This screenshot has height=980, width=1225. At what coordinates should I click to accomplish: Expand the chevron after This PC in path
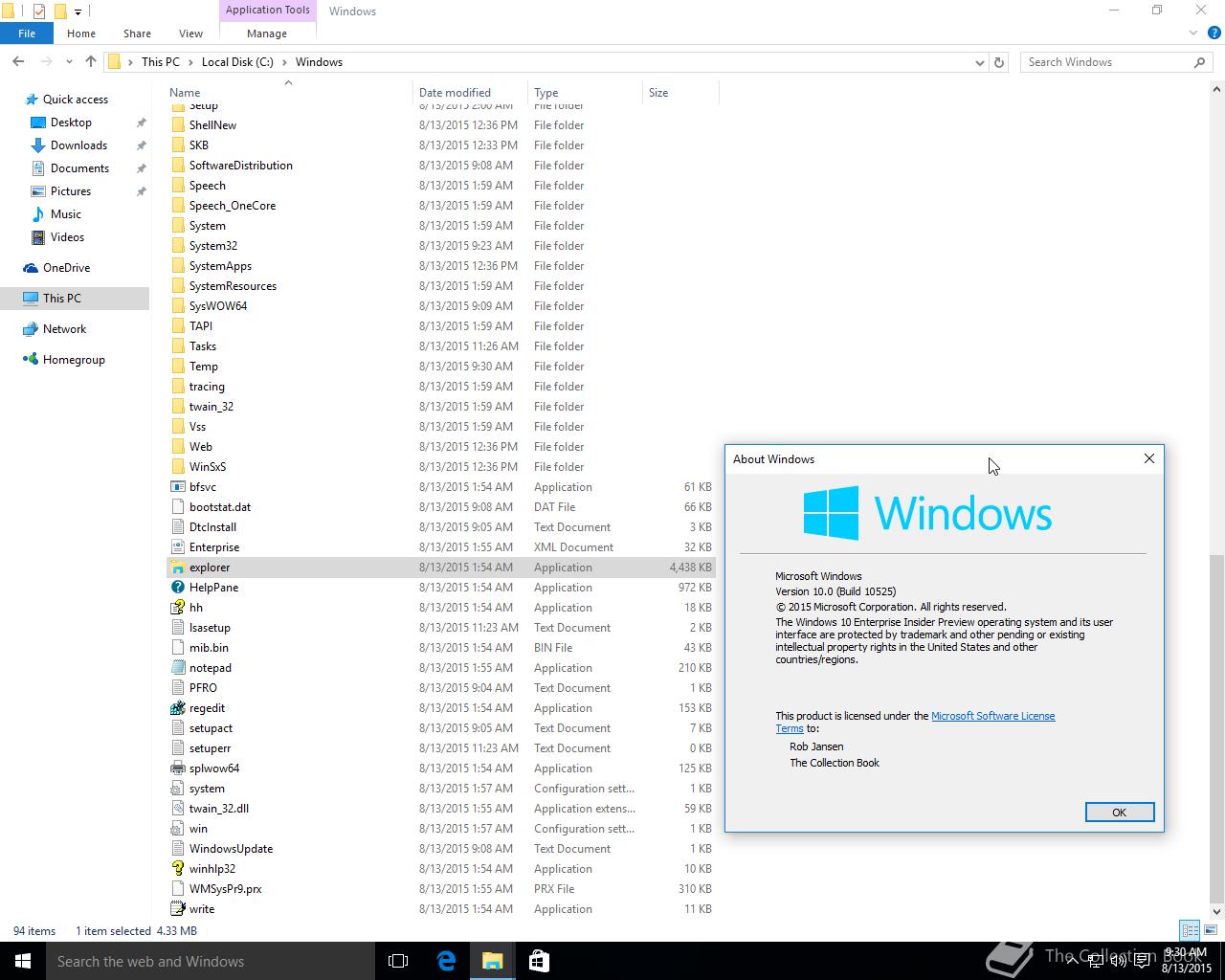(190, 62)
